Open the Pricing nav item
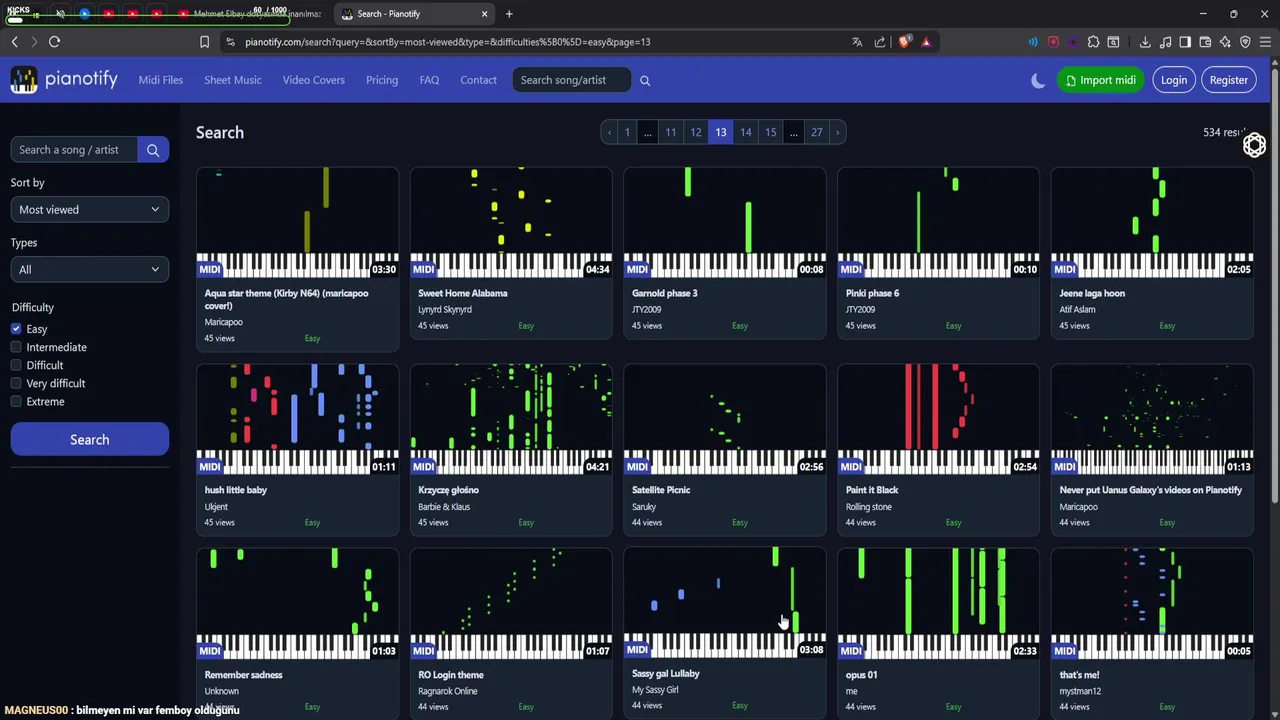This screenshot has height=720, width=1280. click(382, 80)
